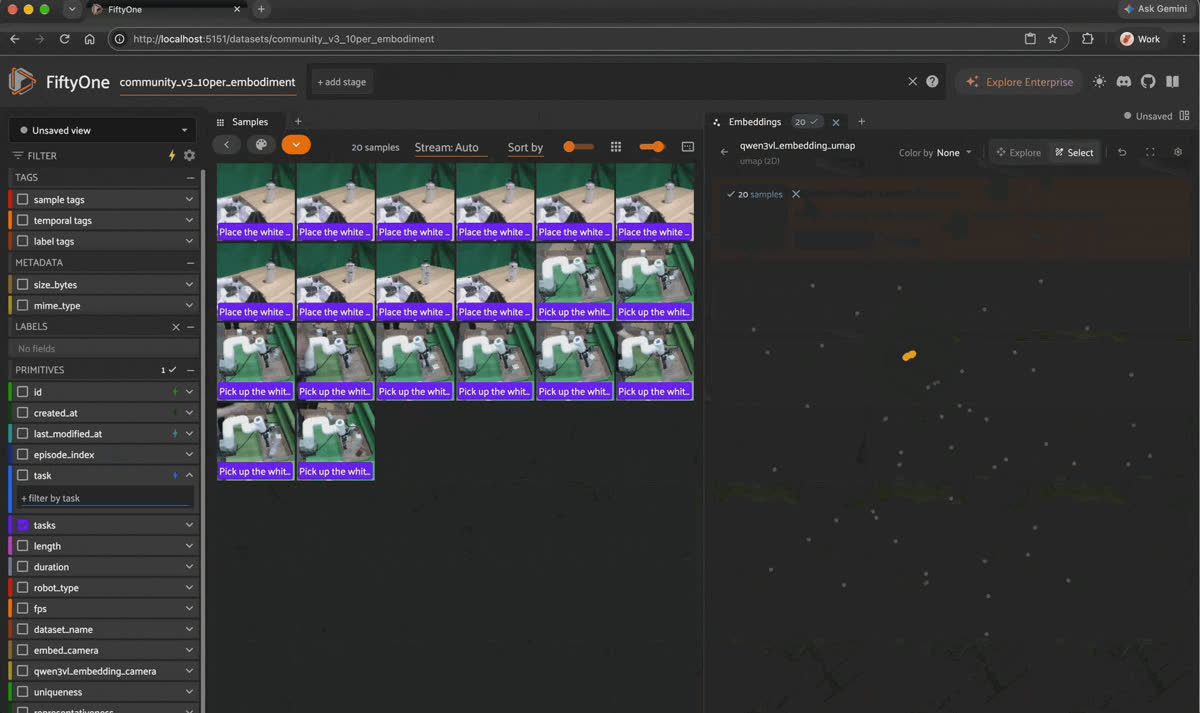Viewport: 1200px width, 713px height.
Task: Reload the browser page
Action: point(64,39)
